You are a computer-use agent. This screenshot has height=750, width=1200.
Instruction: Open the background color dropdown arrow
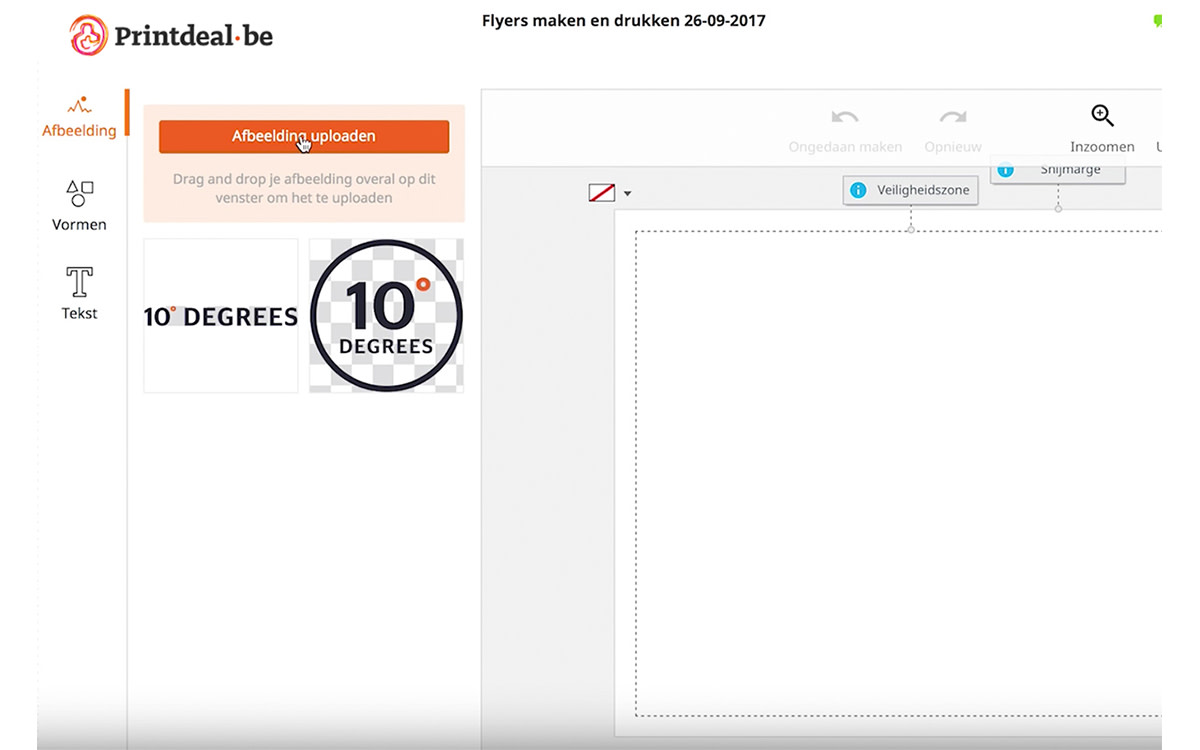[627, 194]
